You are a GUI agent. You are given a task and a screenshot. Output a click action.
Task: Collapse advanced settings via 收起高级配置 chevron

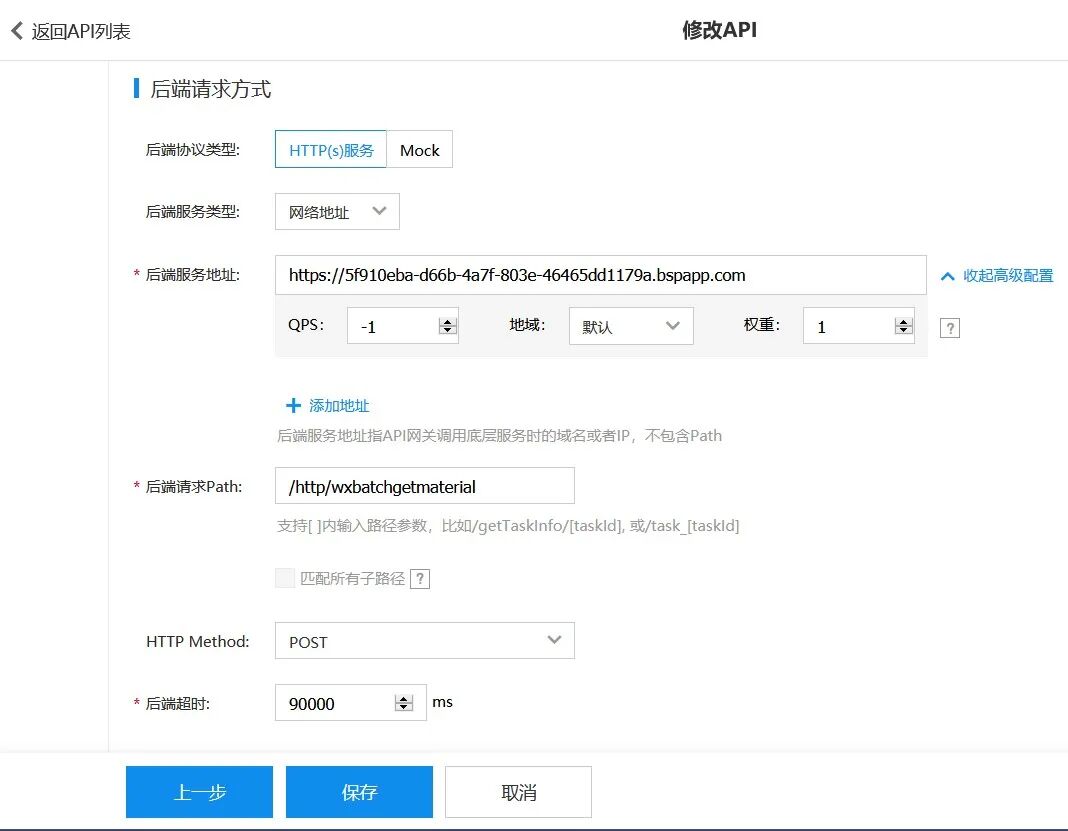click(947, 275)
